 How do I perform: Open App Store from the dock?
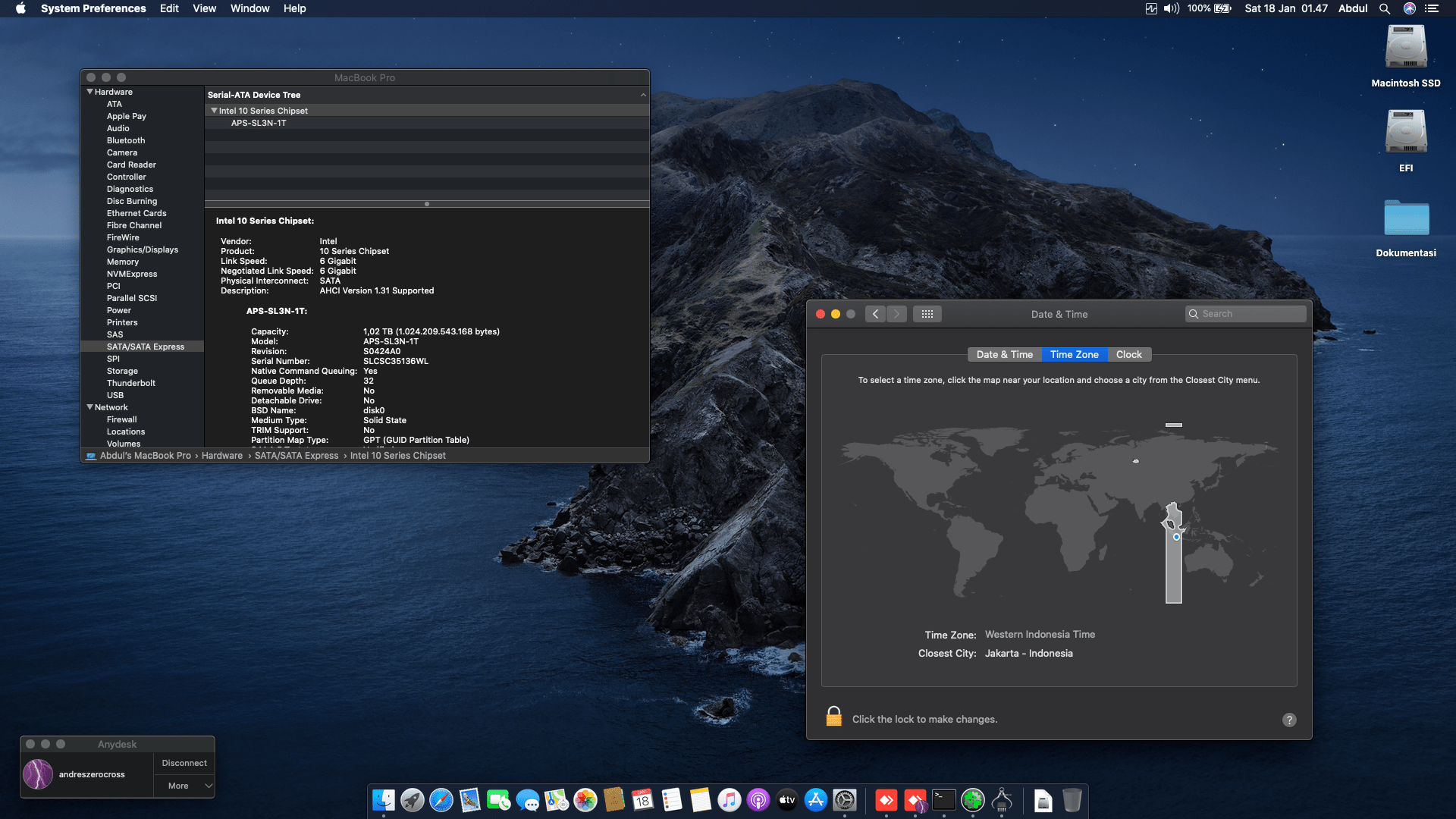click(816, 800)
